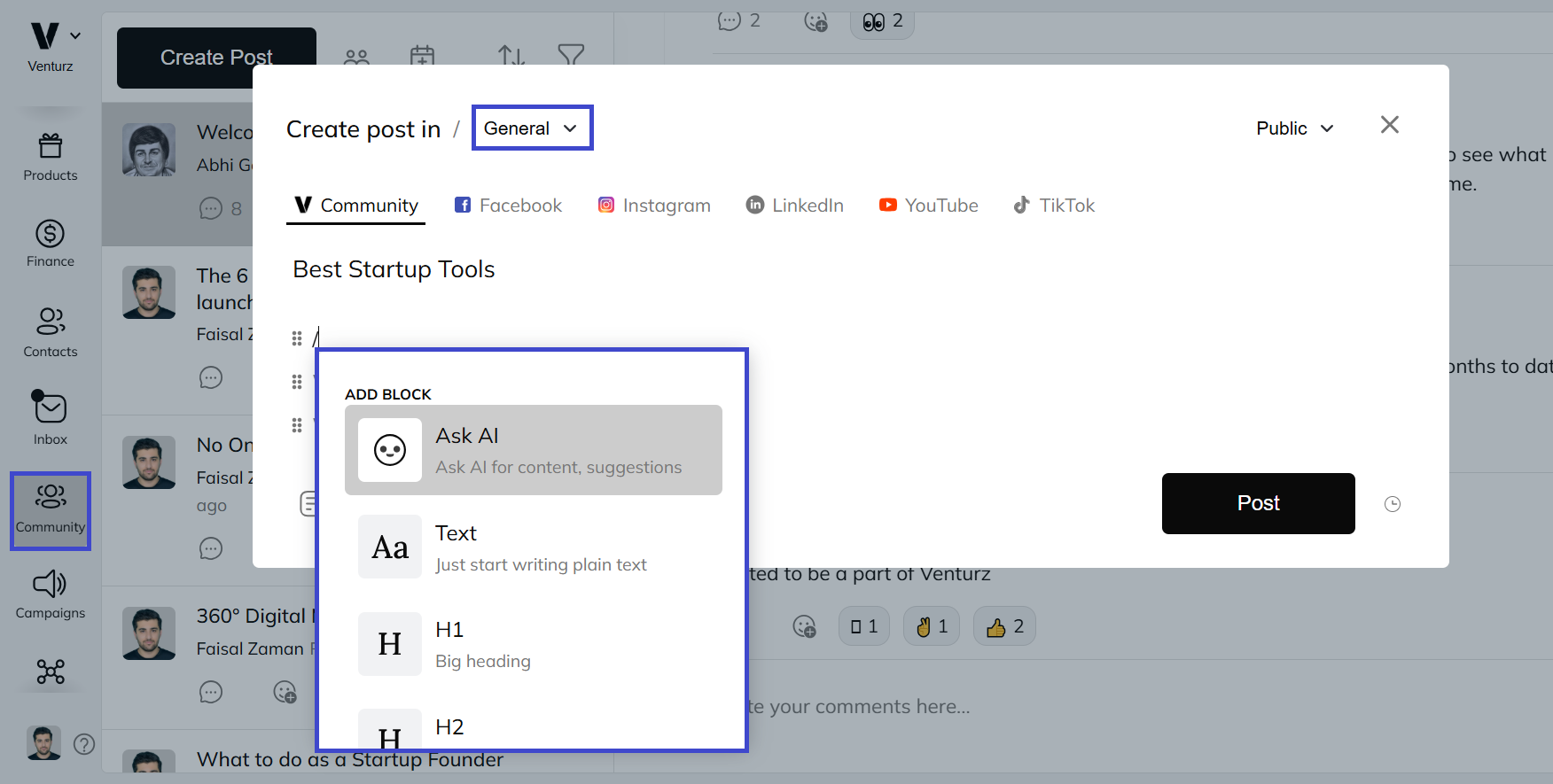The height and width of the screenshot is (784, 1553).
Task: Open the filter funnel icon in toolbar
Action: click(x=571, y=56)
